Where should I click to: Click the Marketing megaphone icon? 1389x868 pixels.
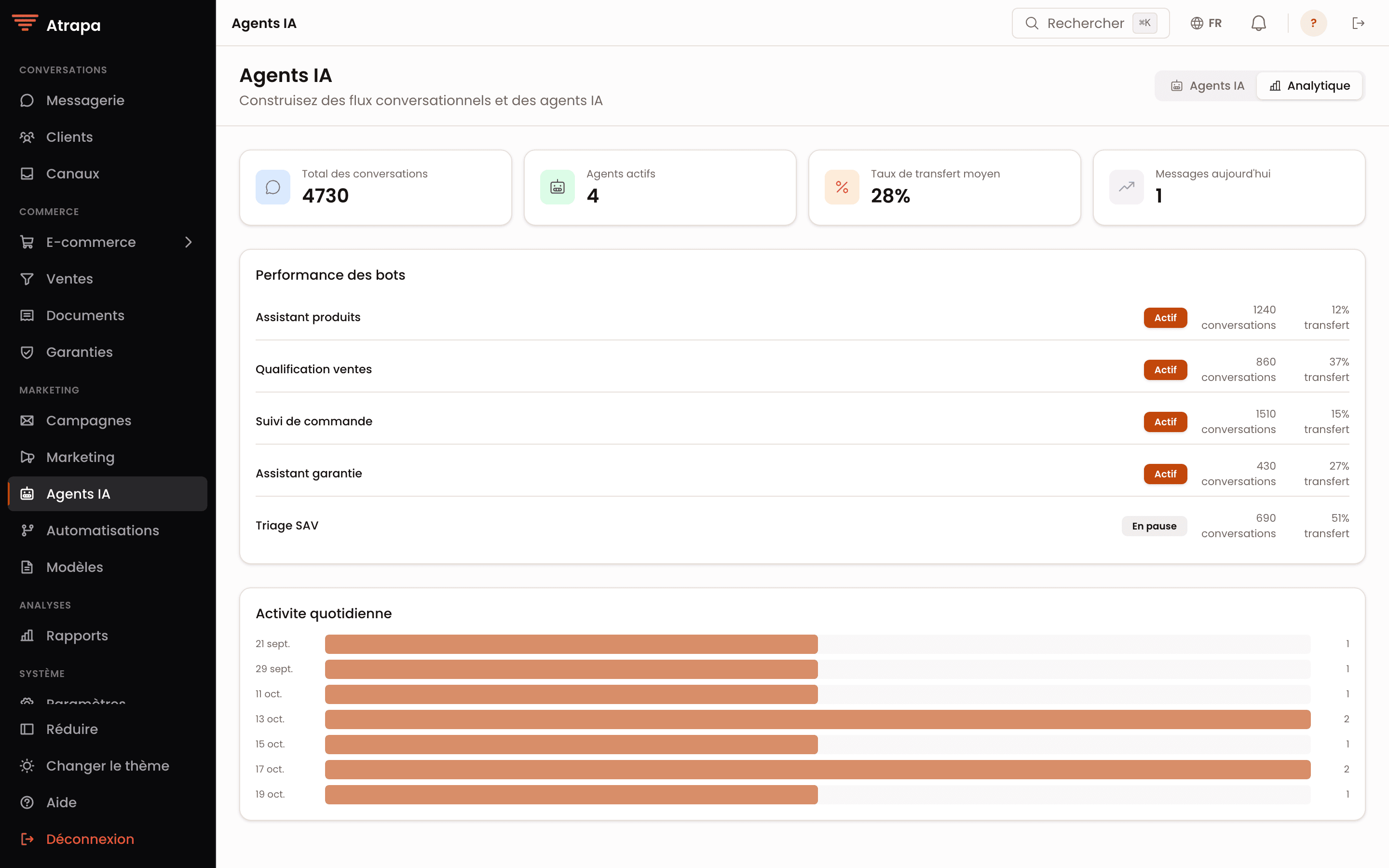coord(27,458)
